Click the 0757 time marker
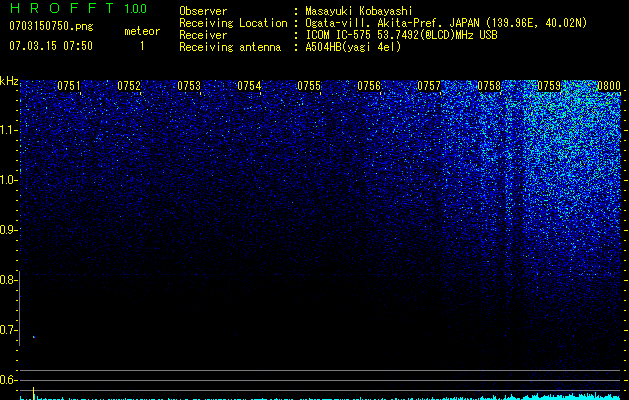Image resolution: width=629 pixels, height=400 pixels. pyautogui.click(x=429, y=86)
